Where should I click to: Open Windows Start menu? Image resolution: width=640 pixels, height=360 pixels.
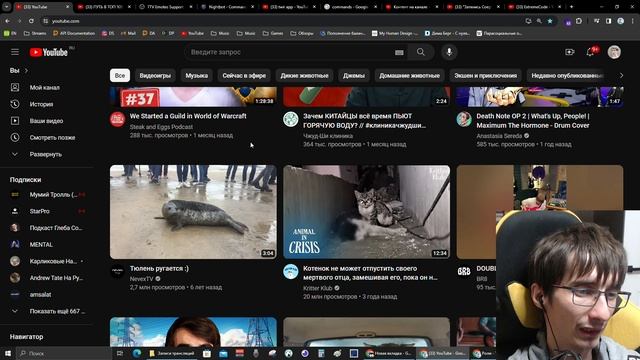click(7, 353)
